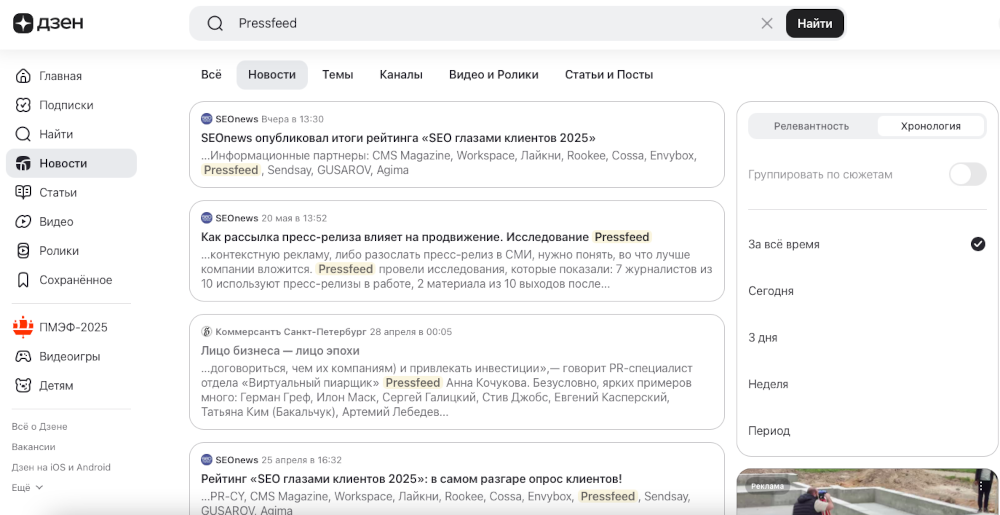
Task: Open article Лицо бизнеса — лицо эпохи
Action: pyautogui.click(x=280, y=351)
